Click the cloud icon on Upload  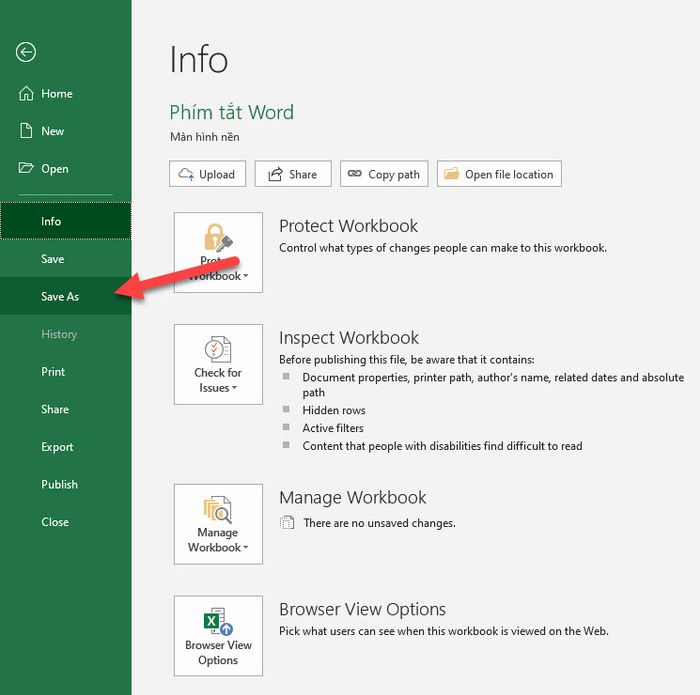coord(186,174)
